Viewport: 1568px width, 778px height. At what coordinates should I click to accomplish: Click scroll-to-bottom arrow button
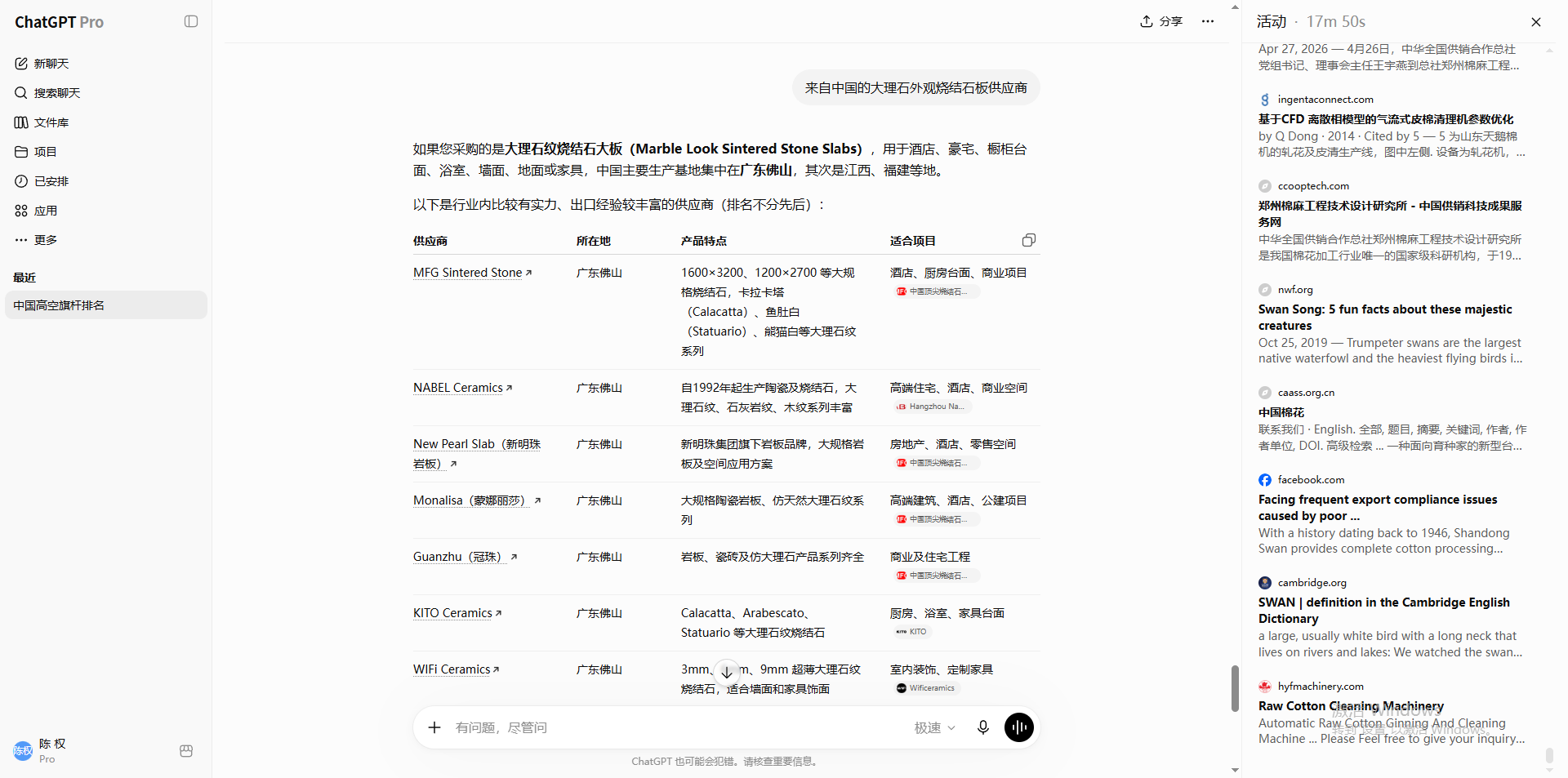tap(727, 673)
